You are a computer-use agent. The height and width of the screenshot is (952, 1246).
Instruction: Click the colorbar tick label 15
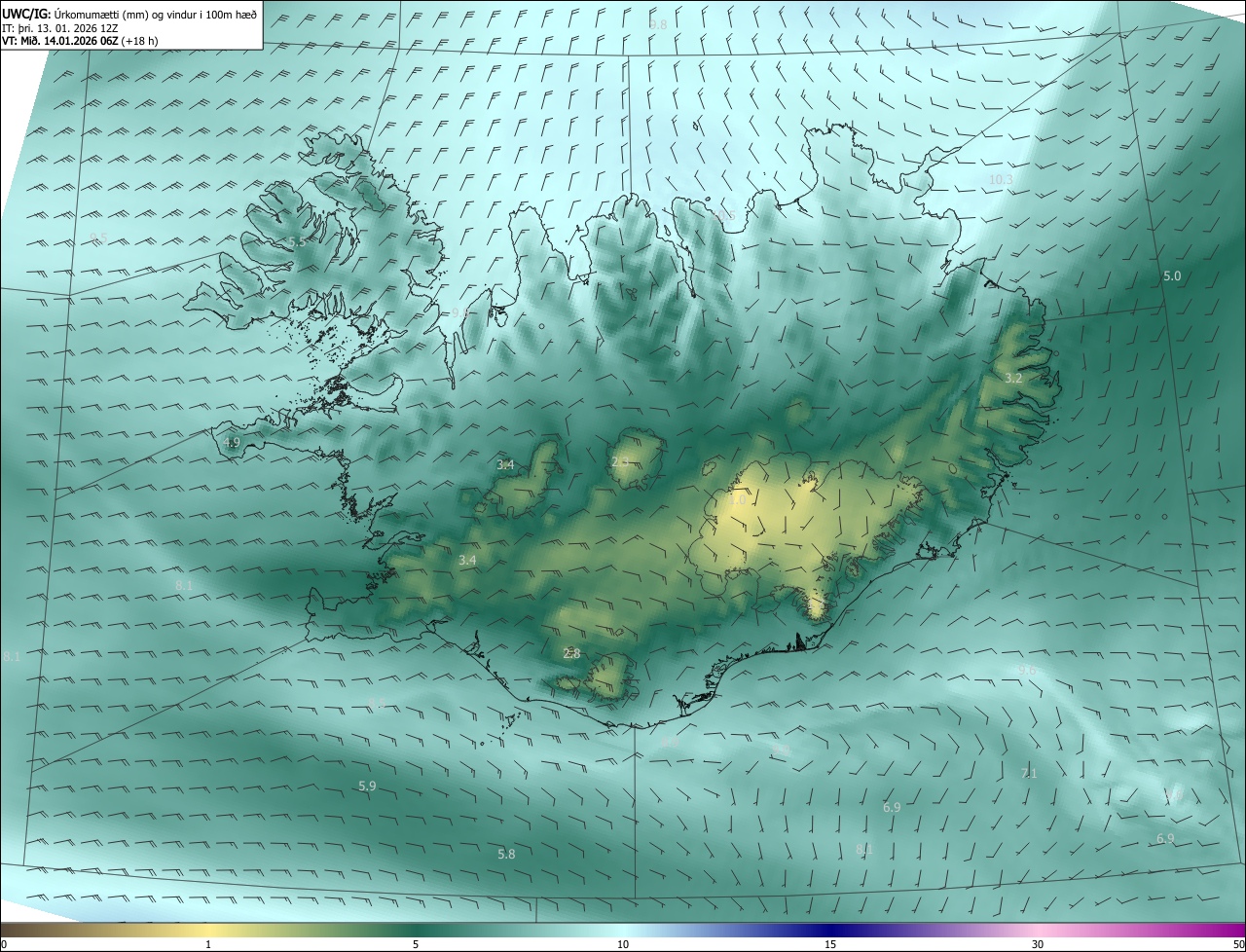point(830,944)
